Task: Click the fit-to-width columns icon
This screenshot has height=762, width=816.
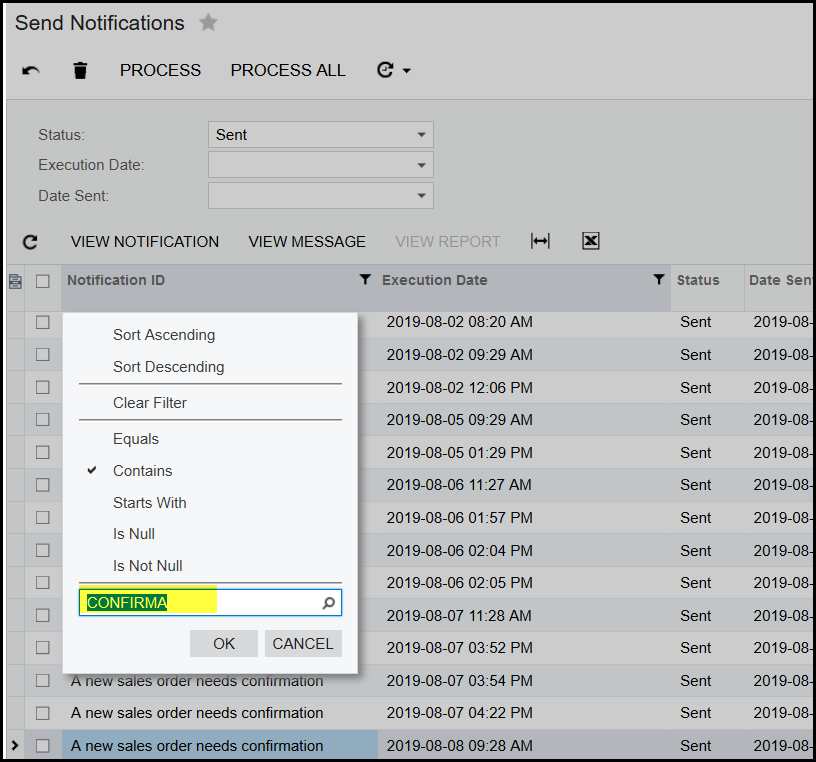Action: [540, 241]
